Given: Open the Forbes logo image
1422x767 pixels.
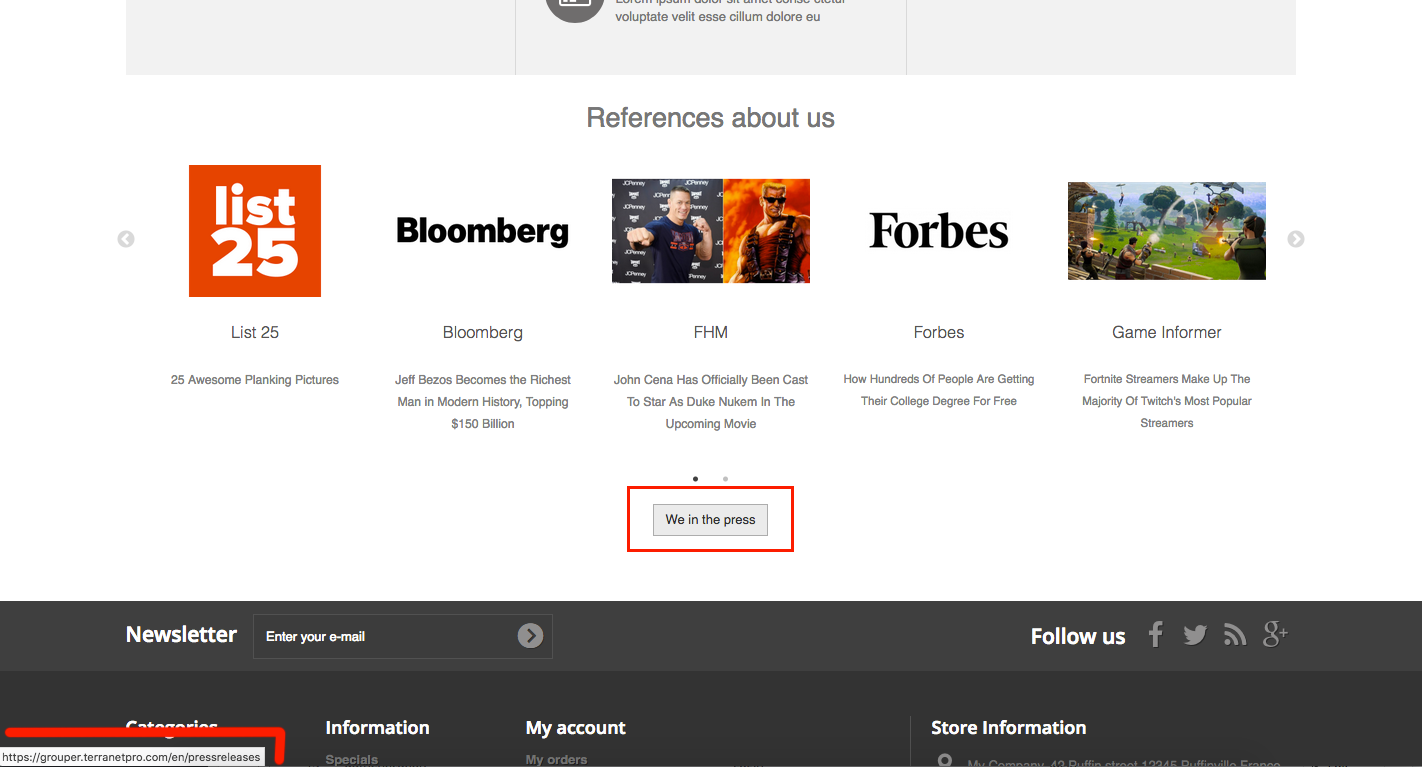Looking at the screenshot, I should pyautogui.click(x=939, y=231).
